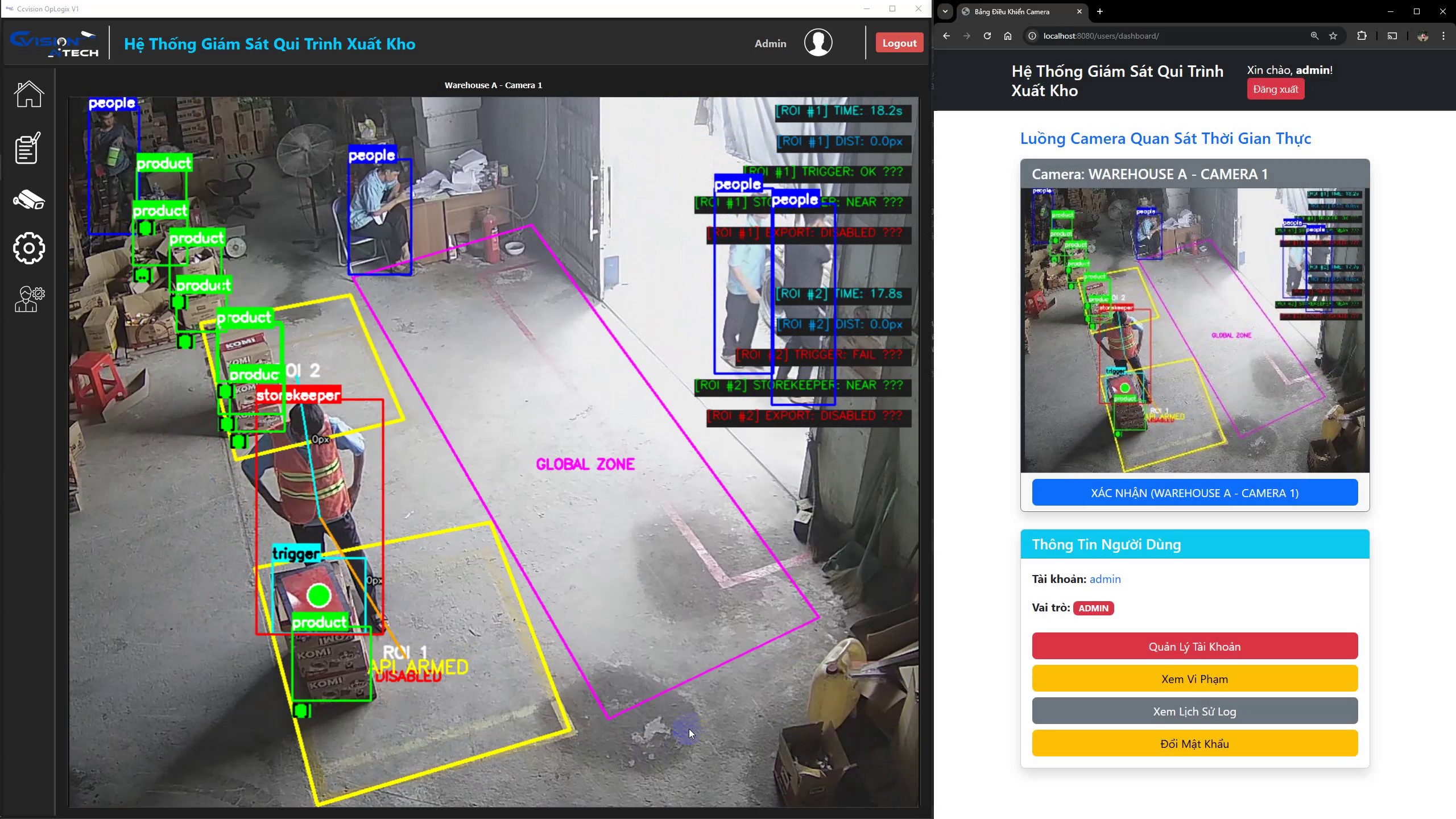Open the clipboard report icon in sidebar
This screenshot has width=1456, height=819.
27,148
